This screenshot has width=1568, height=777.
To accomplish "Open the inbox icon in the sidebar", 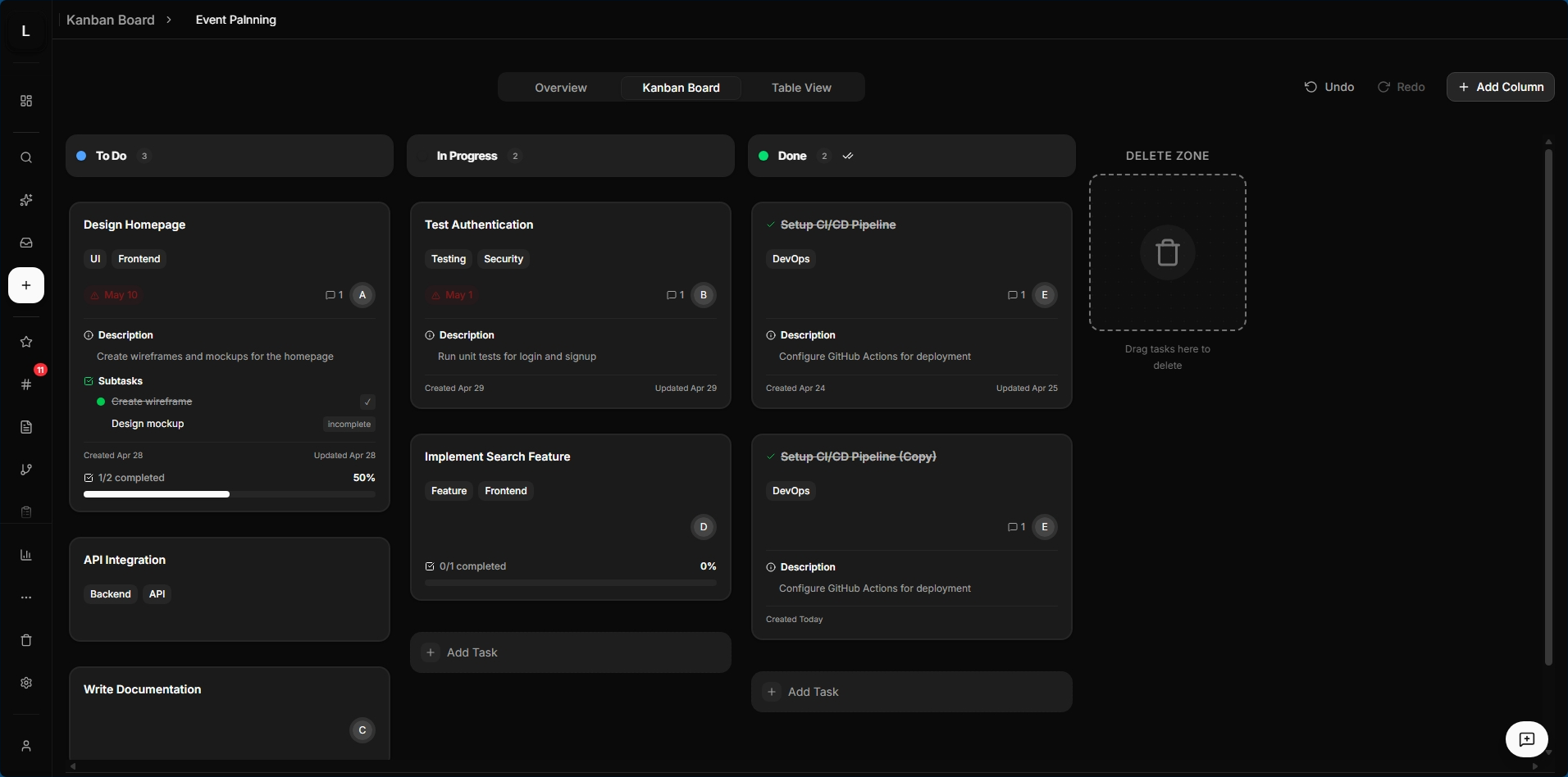I will pyautogui.click(x=25, y=243).
